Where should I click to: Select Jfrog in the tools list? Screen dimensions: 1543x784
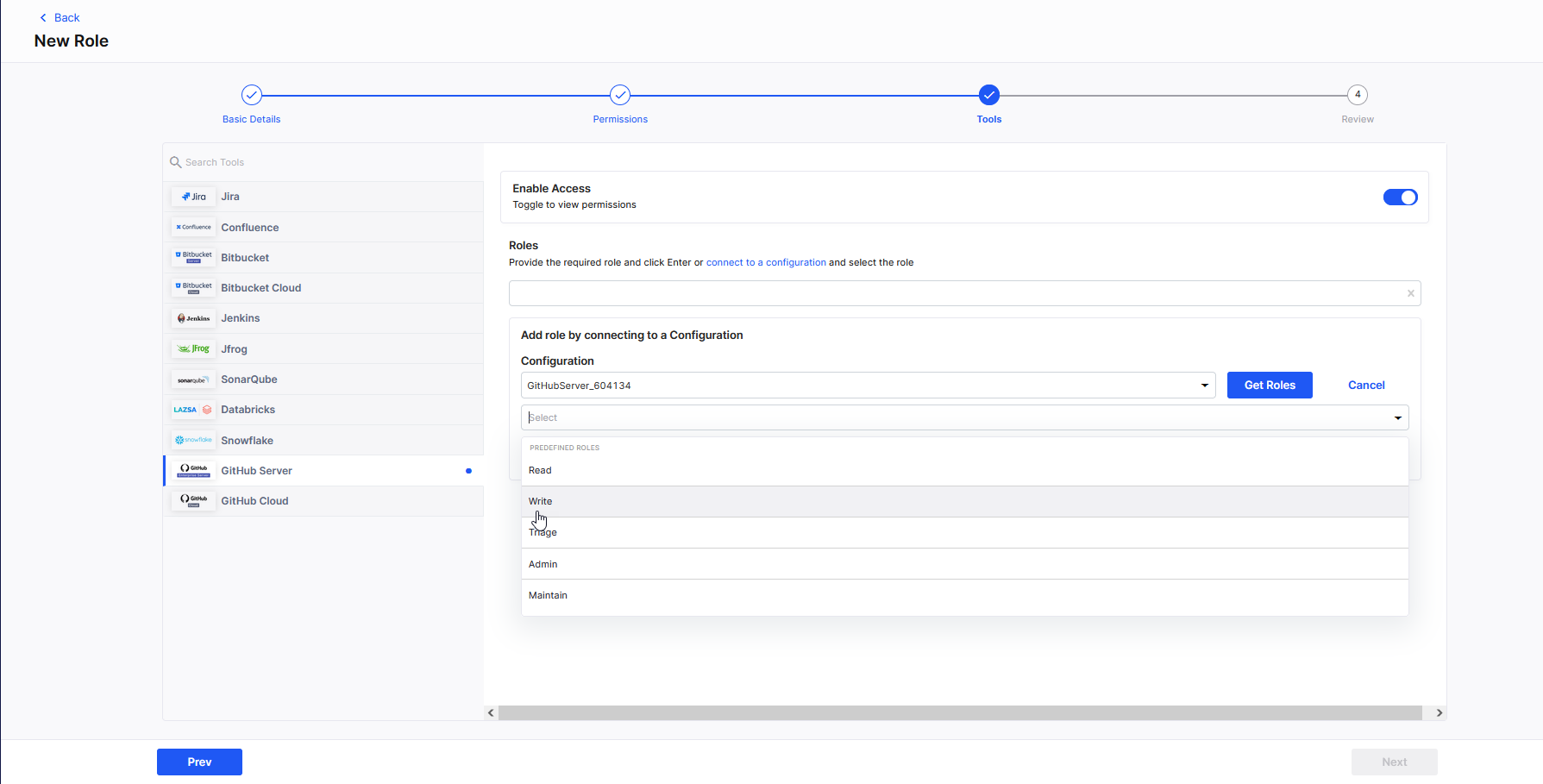[x=323, y=349]
